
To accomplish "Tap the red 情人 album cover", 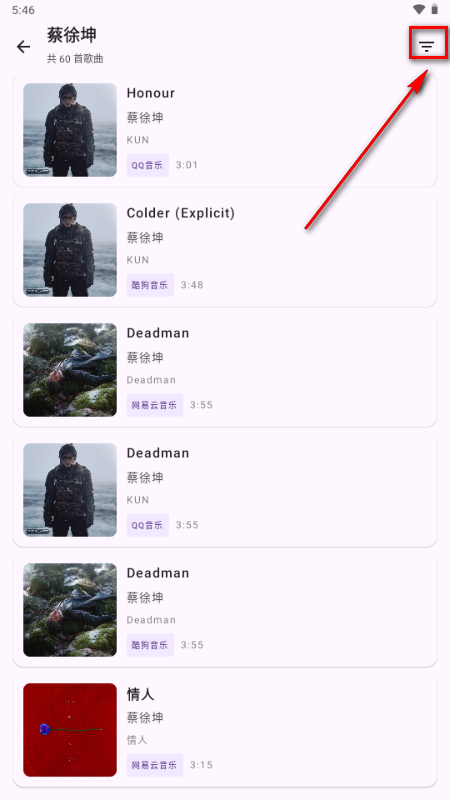I will [x=70, y=730].
